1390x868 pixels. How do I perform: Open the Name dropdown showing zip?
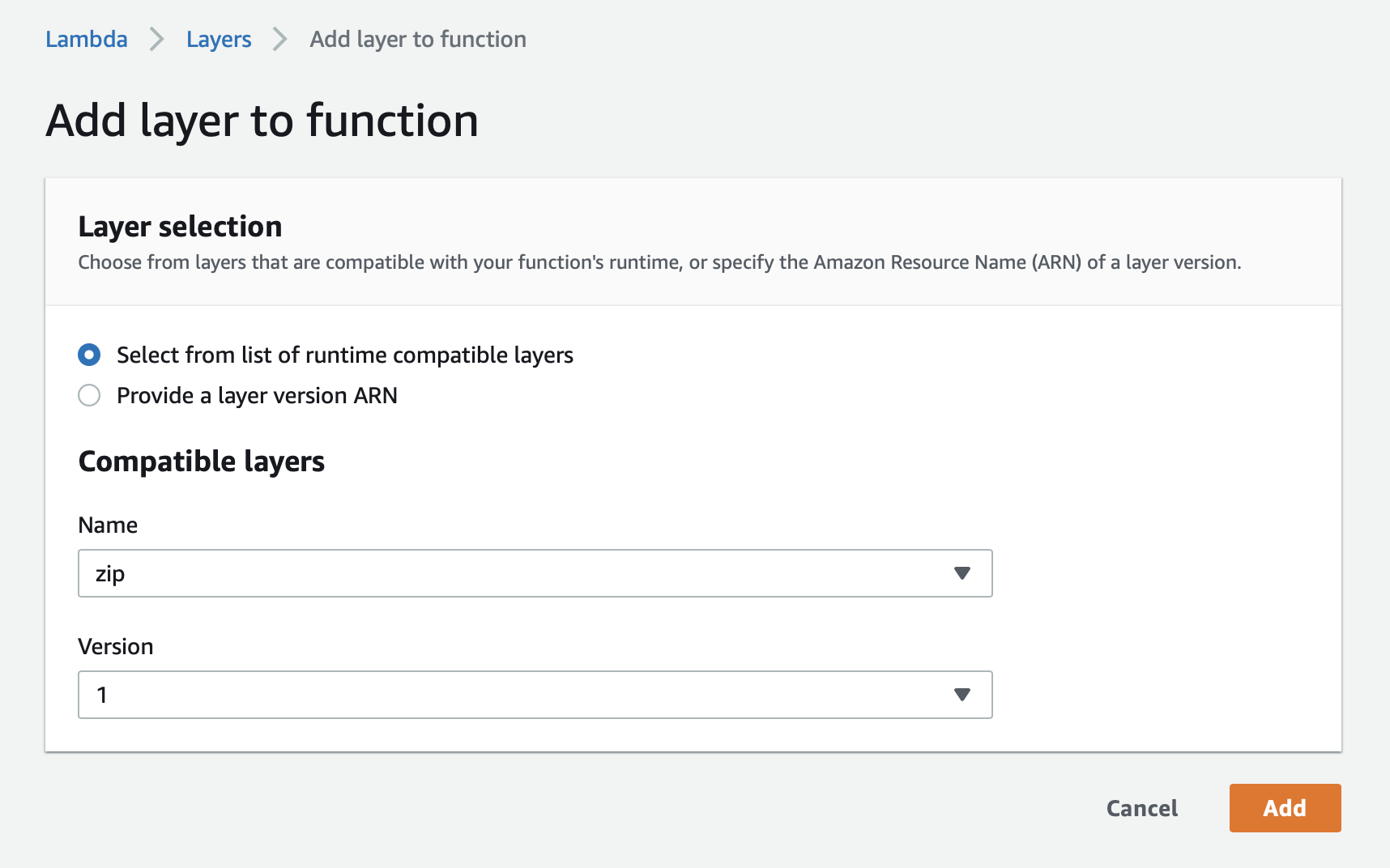tap(518, 573)
